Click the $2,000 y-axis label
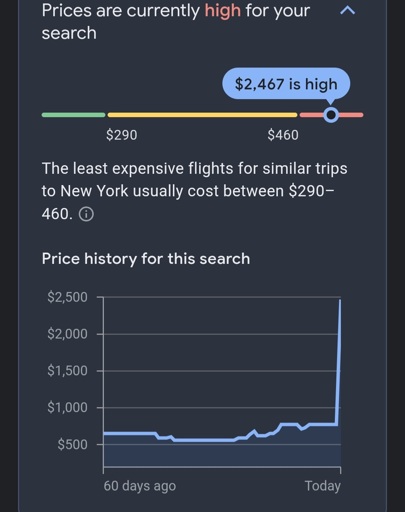Screen dimensions: 405x512 click(x=67, y=334)
